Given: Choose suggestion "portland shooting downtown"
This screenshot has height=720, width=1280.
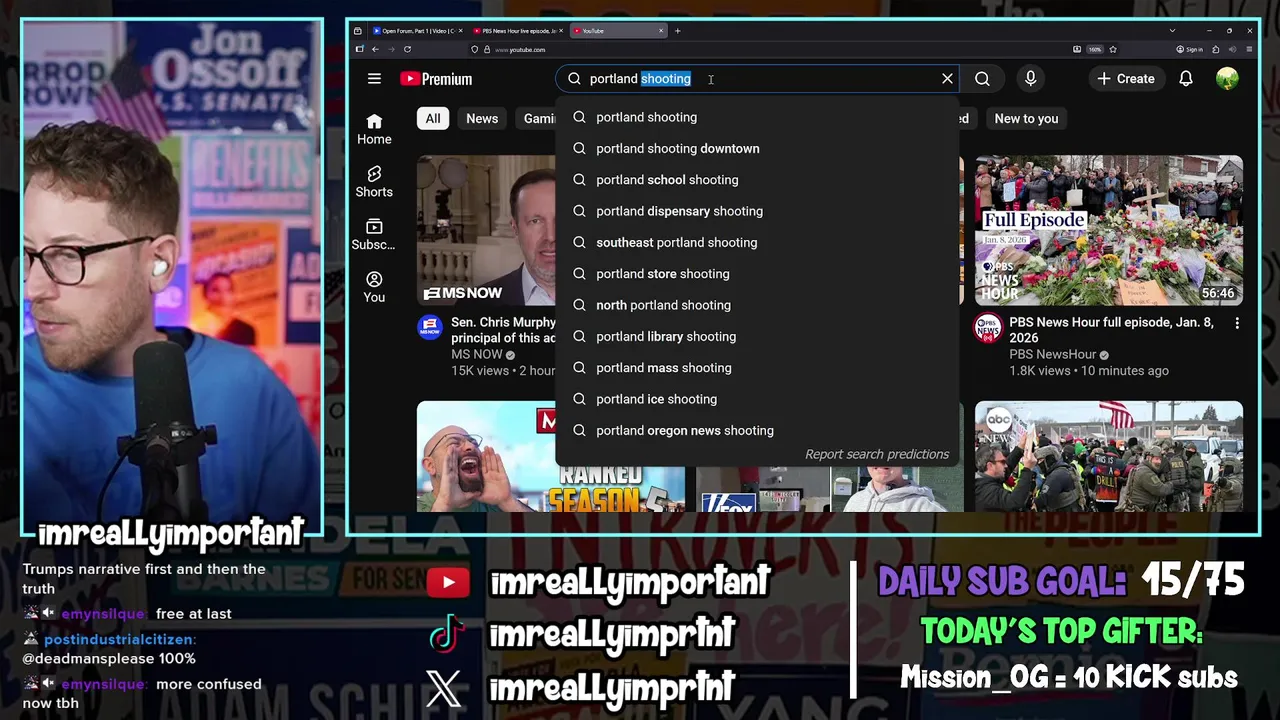Looking at the screenshot, I should (x=757, y=149).
